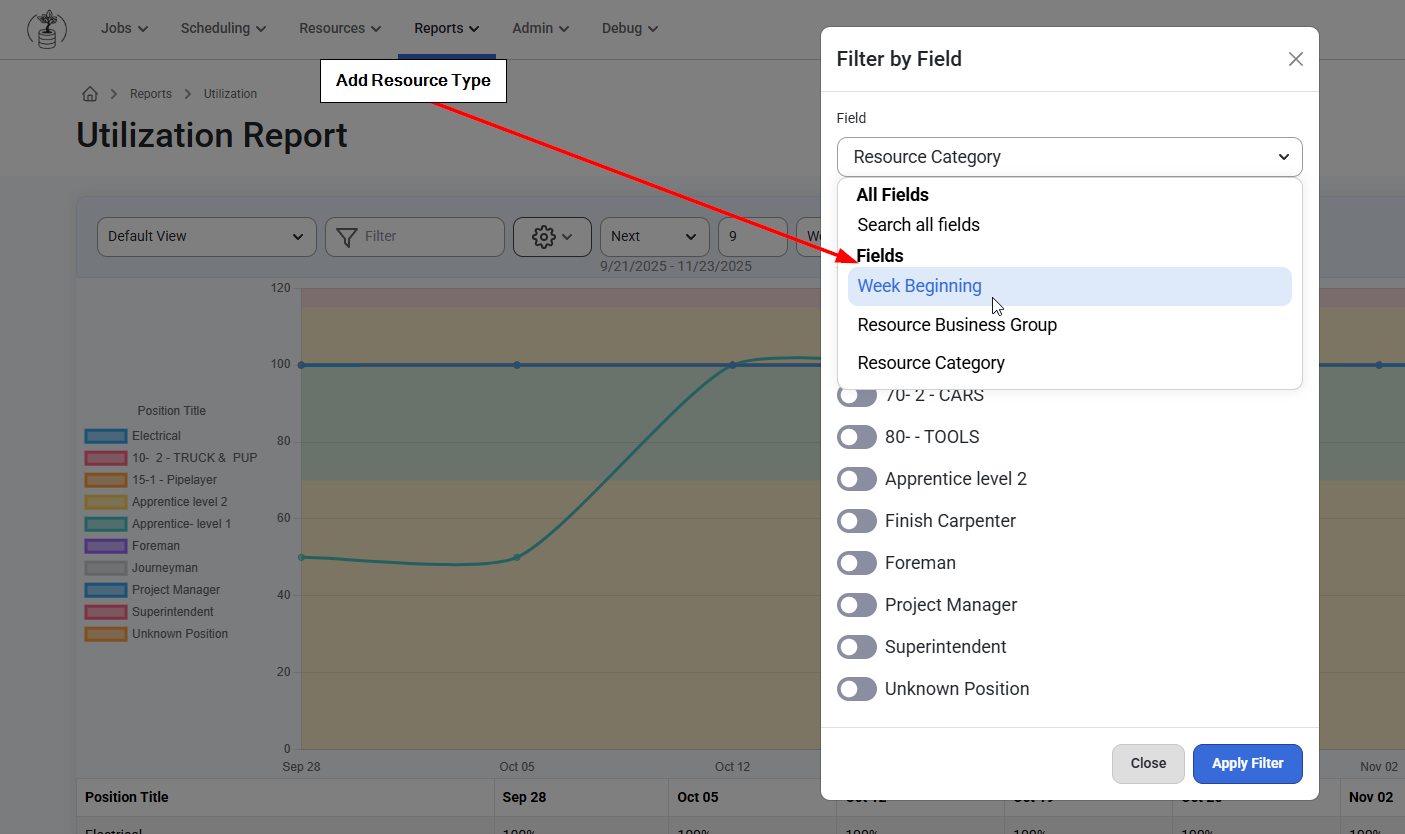Toggle the Unknown Position filter
This screenshot has height=834, width=1405.
pos(857,689)
